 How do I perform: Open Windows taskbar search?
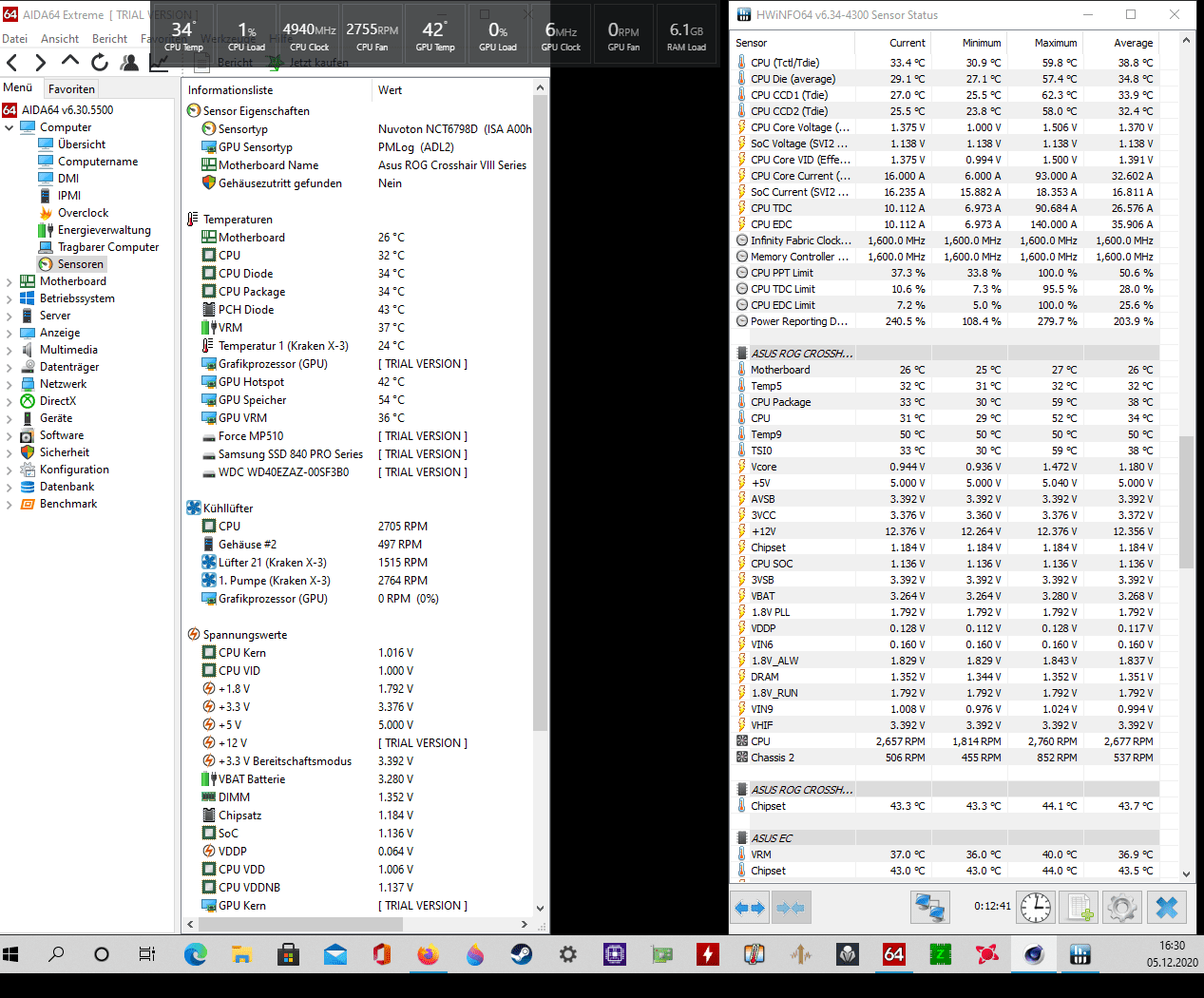tap(56, 954)
